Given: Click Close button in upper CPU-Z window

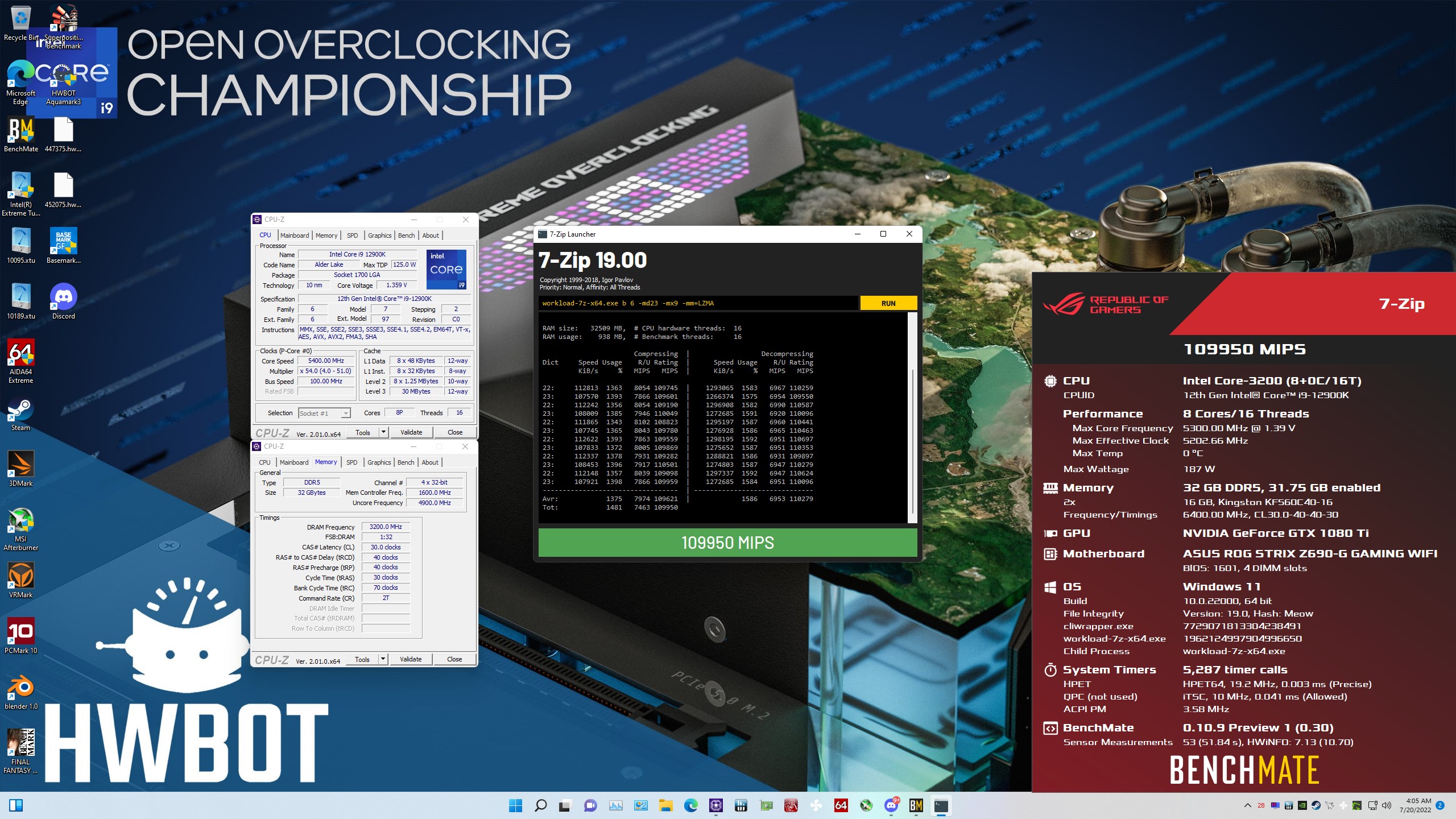Looking at the screenshot, I should click(455, 432).
